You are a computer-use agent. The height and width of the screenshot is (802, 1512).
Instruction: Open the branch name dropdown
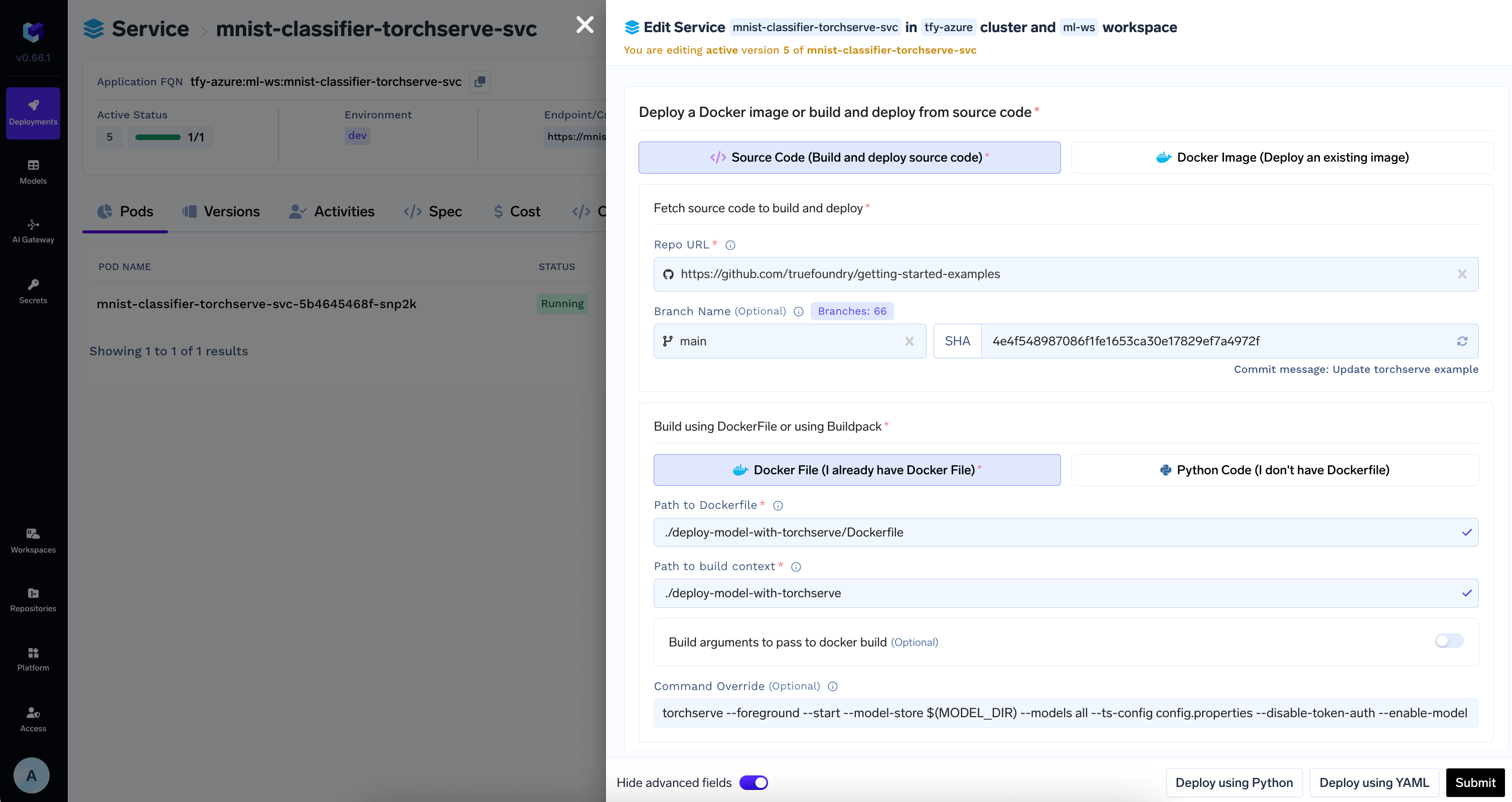coord(790,341)
